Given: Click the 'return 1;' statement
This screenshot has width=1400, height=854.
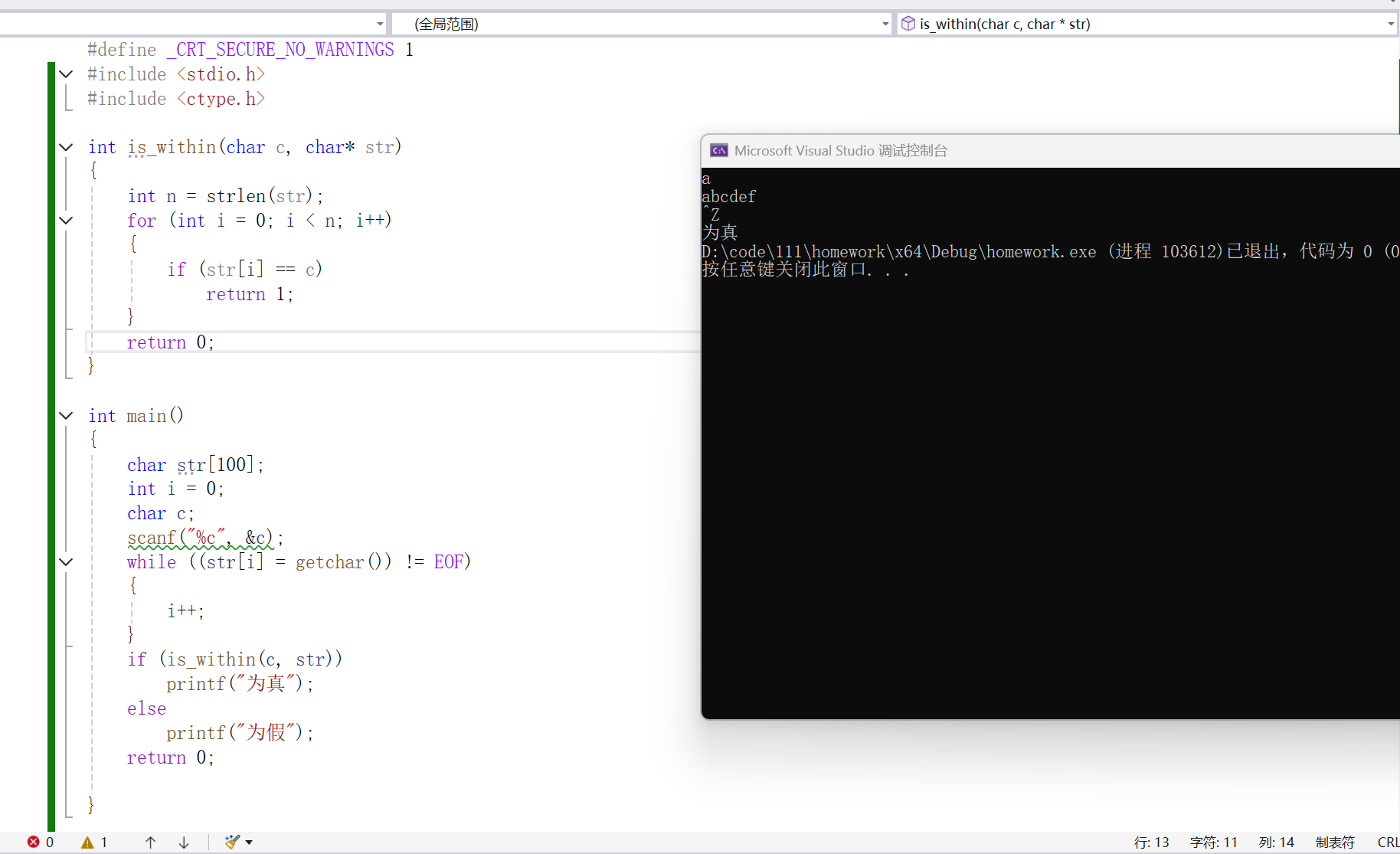Looking at the screenshot, I should click(250, 294).
